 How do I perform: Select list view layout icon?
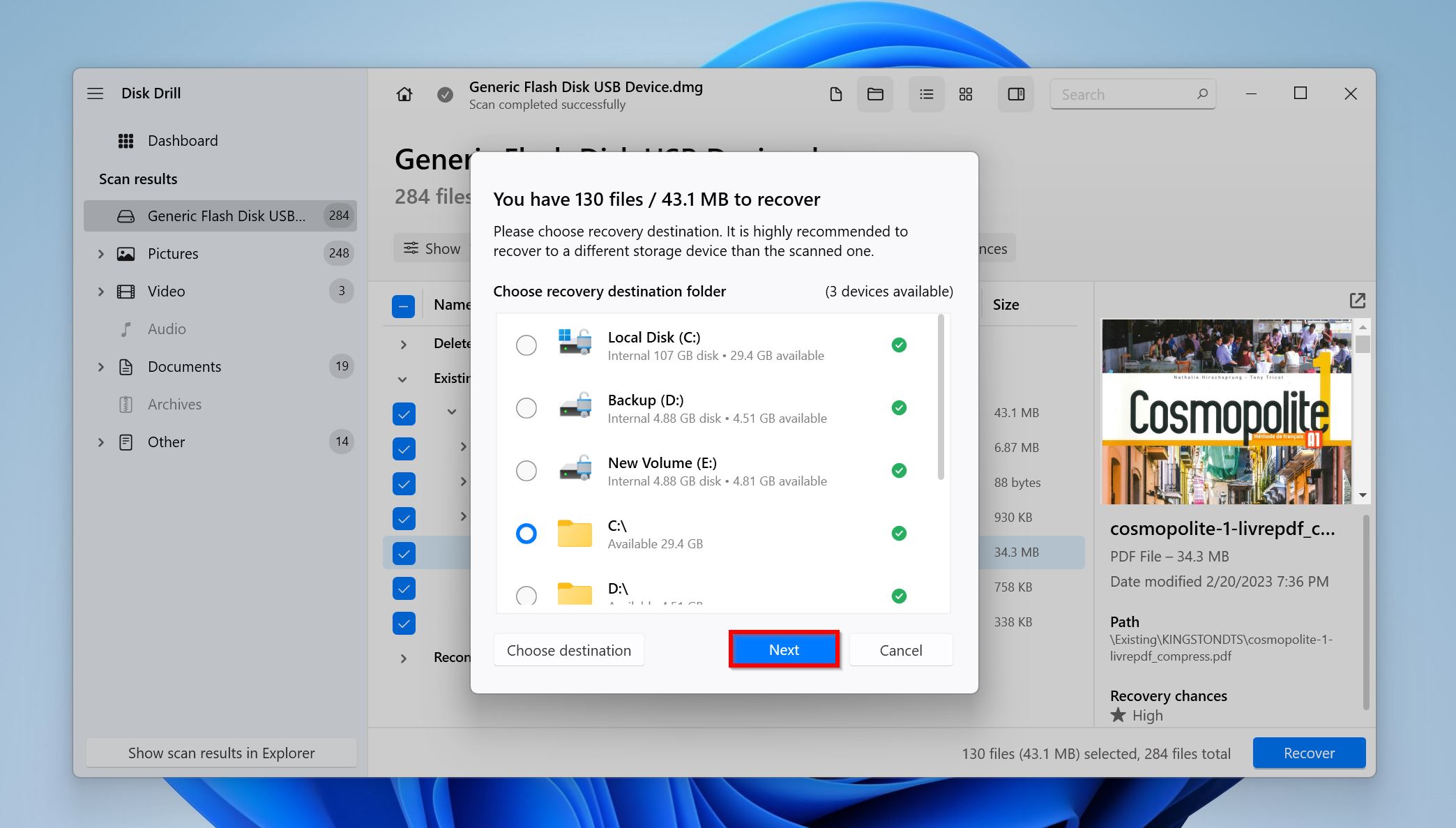(x=926, y=94)
